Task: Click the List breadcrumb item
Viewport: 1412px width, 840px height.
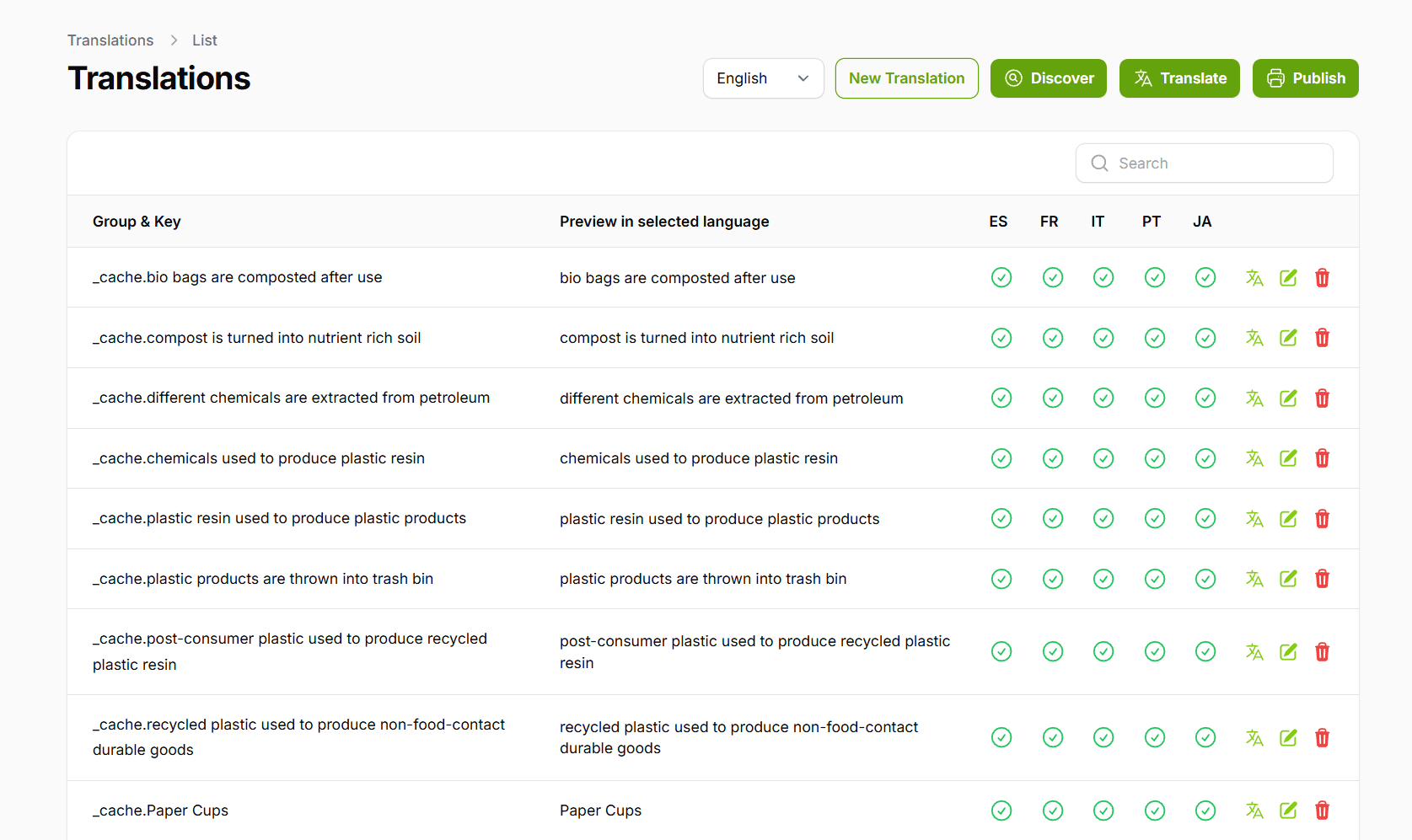Action: (204, 40)
